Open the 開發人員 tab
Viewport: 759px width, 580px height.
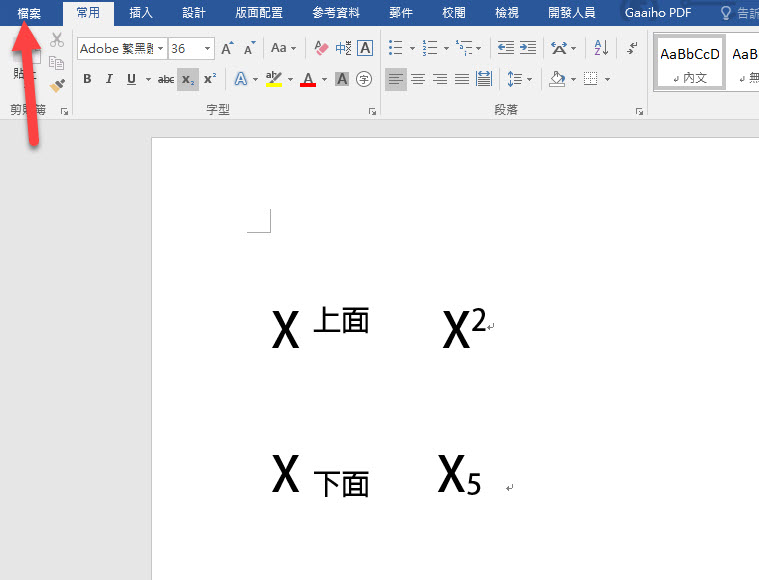[x=572, y=13]
